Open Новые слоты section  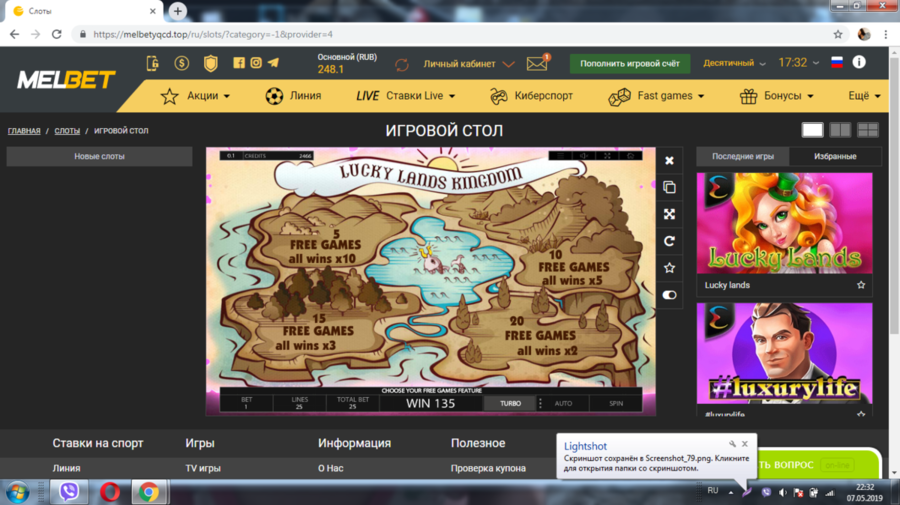(x=99, y=156)
